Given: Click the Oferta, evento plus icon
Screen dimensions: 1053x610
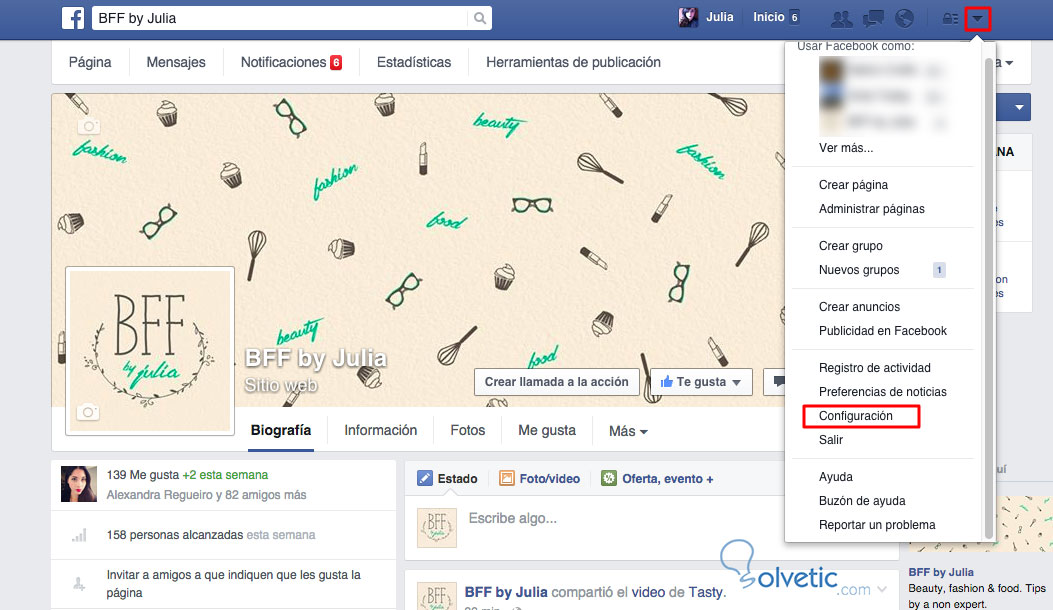Looking at the screenshot, I should coord(608,478).
